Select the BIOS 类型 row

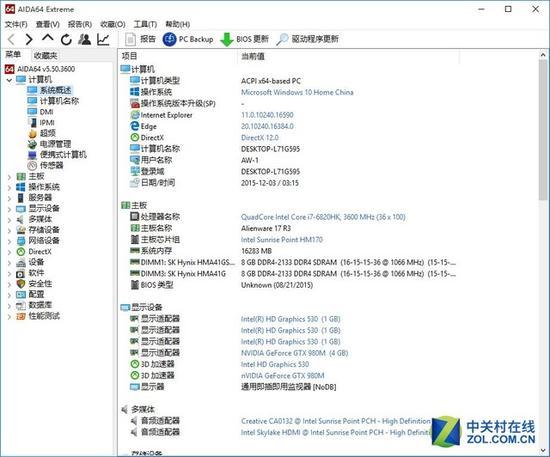coord(221,285)
